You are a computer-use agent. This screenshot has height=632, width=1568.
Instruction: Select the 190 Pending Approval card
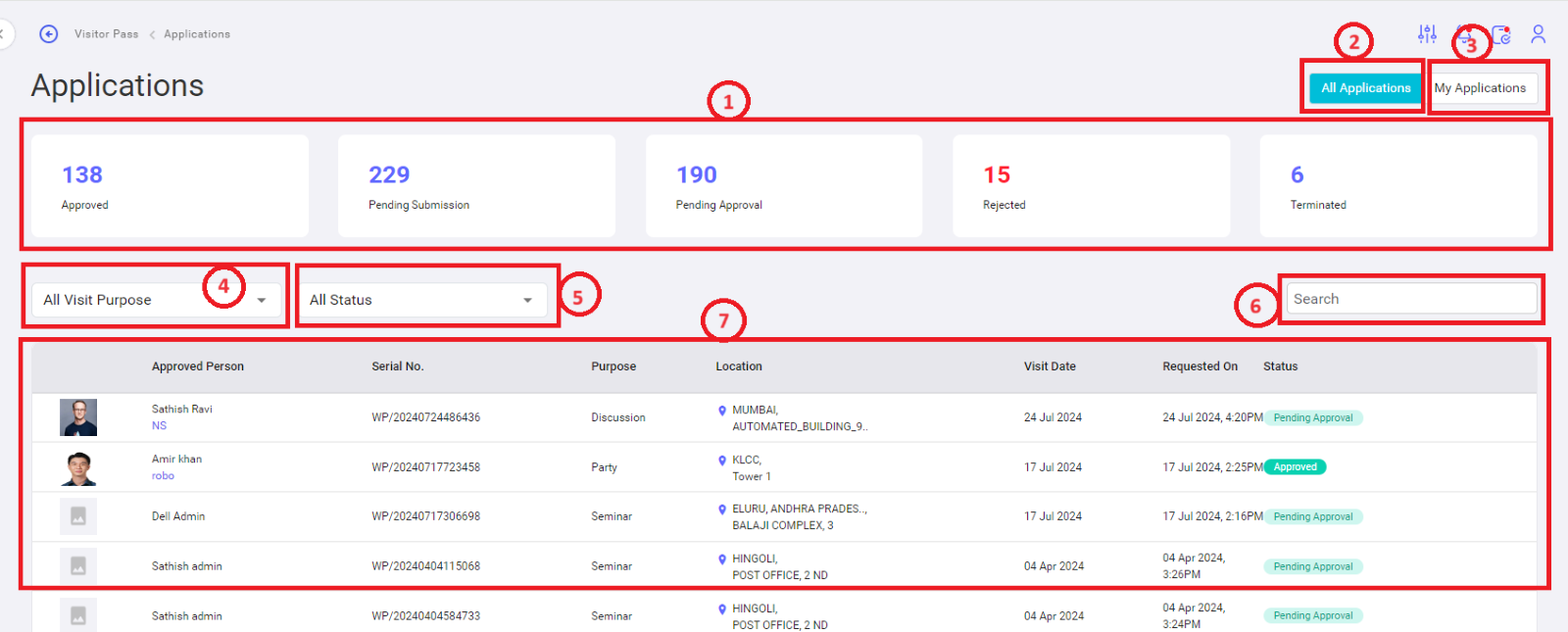coord(783,186)
